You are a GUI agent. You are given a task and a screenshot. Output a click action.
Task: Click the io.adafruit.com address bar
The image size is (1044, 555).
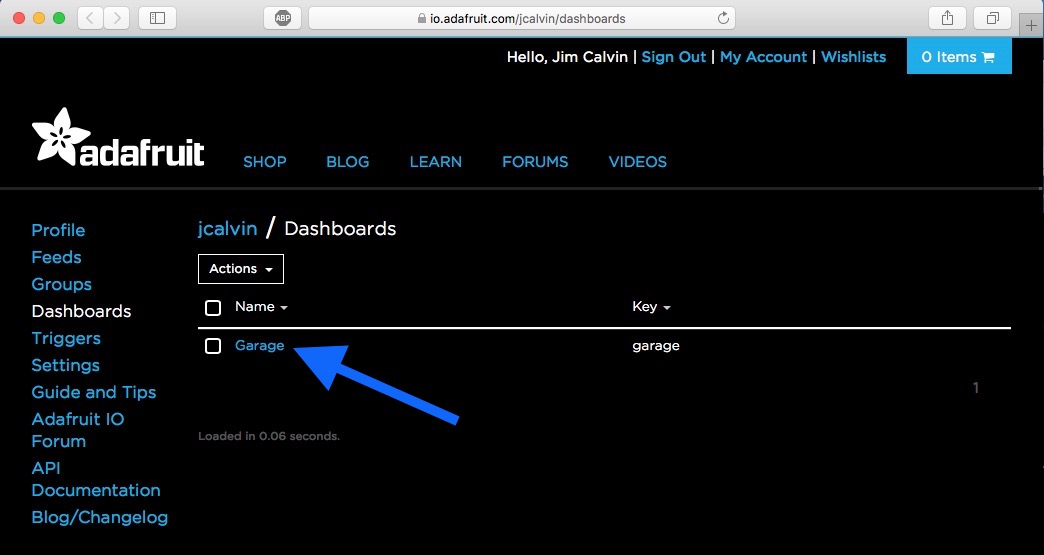522,18
